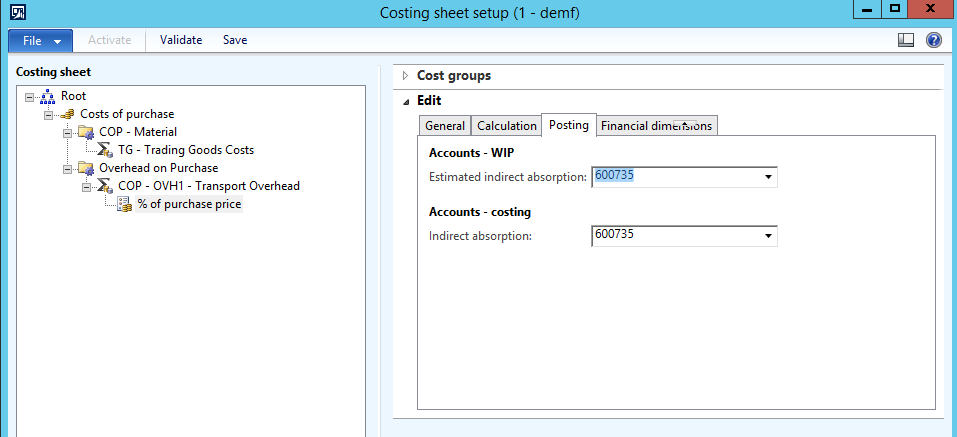Click the Transport Overhead sigma icon
957x437 pixels.
(x=104, y=186)
